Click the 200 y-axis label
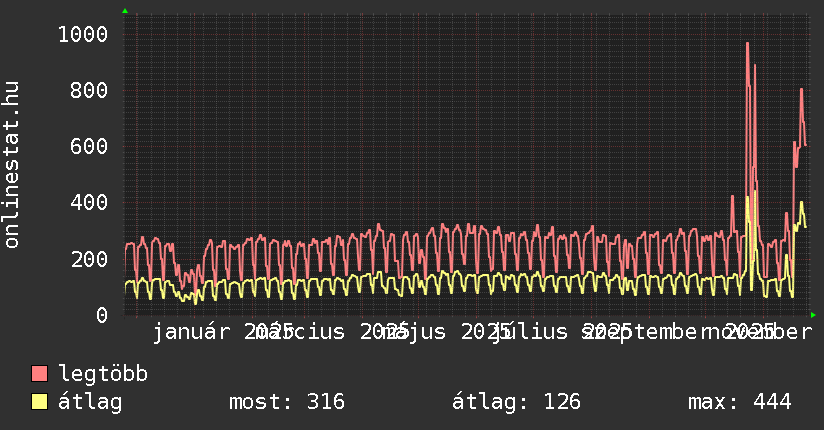824x430 pixels. pyautogui.click(x=88, y=259)
